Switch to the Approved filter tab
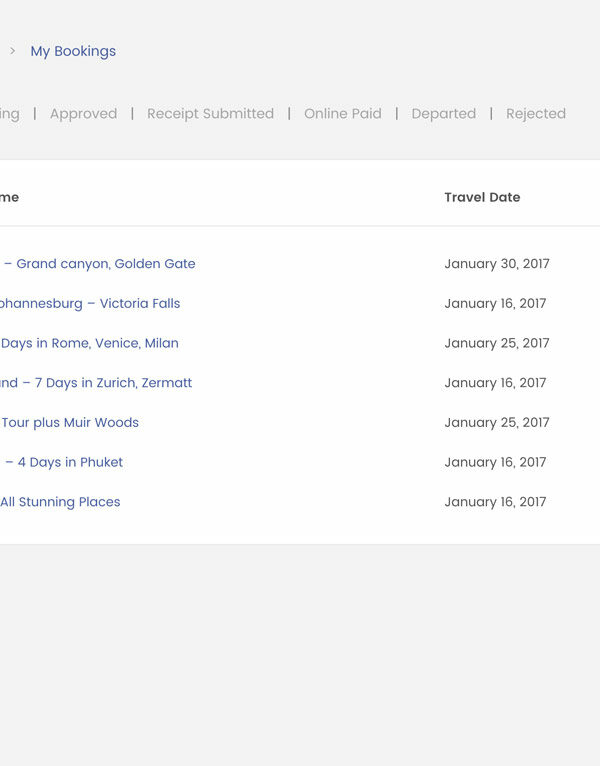Image resolution: width=600 pixels, height=766 pixels. pos(83,114)
